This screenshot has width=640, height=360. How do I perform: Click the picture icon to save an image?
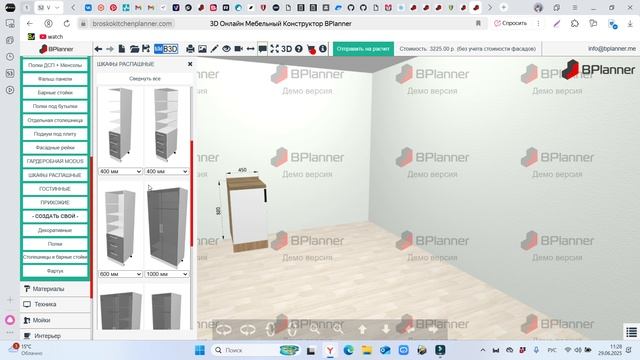(x=202, y=49)
